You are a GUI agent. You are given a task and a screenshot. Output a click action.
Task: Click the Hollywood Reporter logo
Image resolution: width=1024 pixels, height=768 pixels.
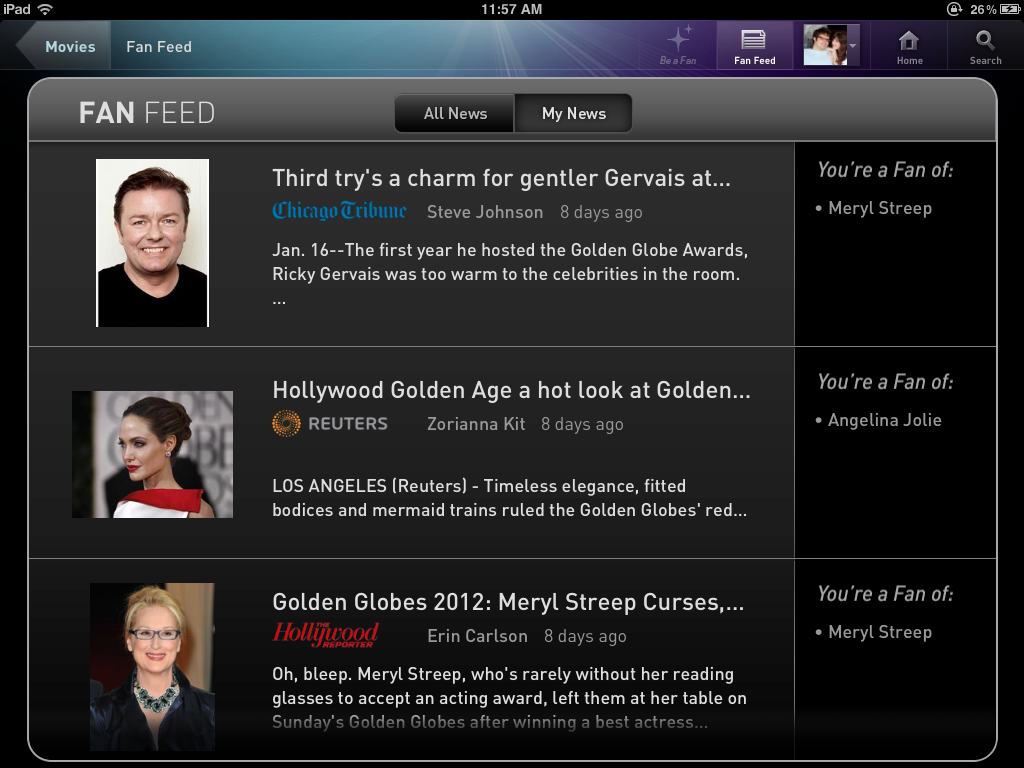click(x=325, y=635)
